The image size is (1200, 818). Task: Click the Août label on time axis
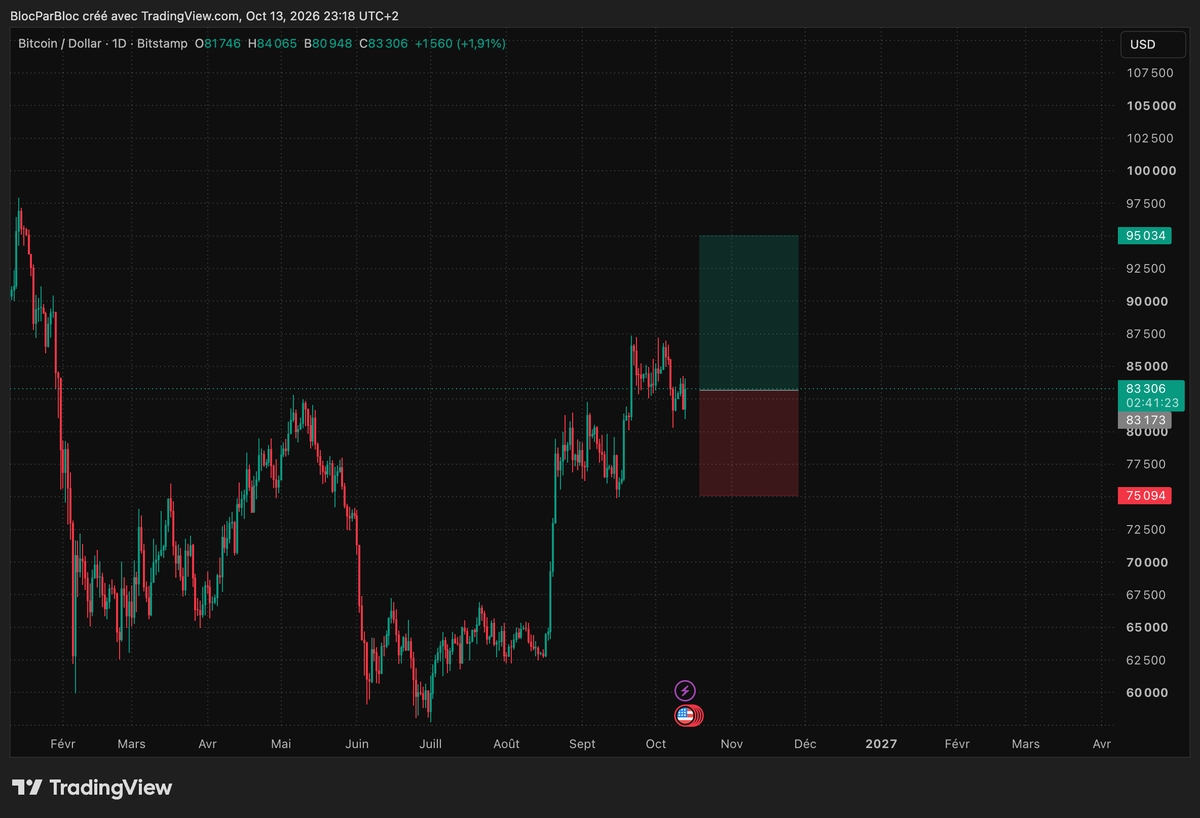pyautogui.click(x=507, y=744)
